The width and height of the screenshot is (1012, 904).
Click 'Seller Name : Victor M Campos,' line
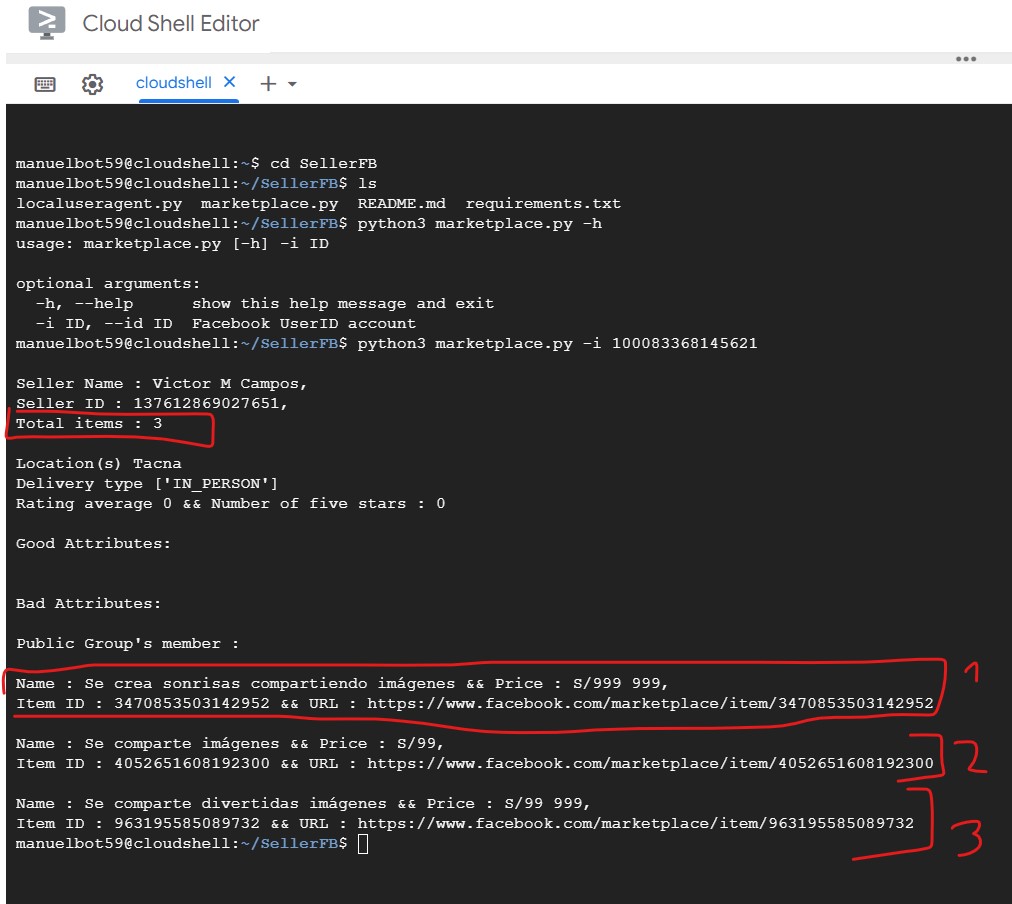coord(161,383)
